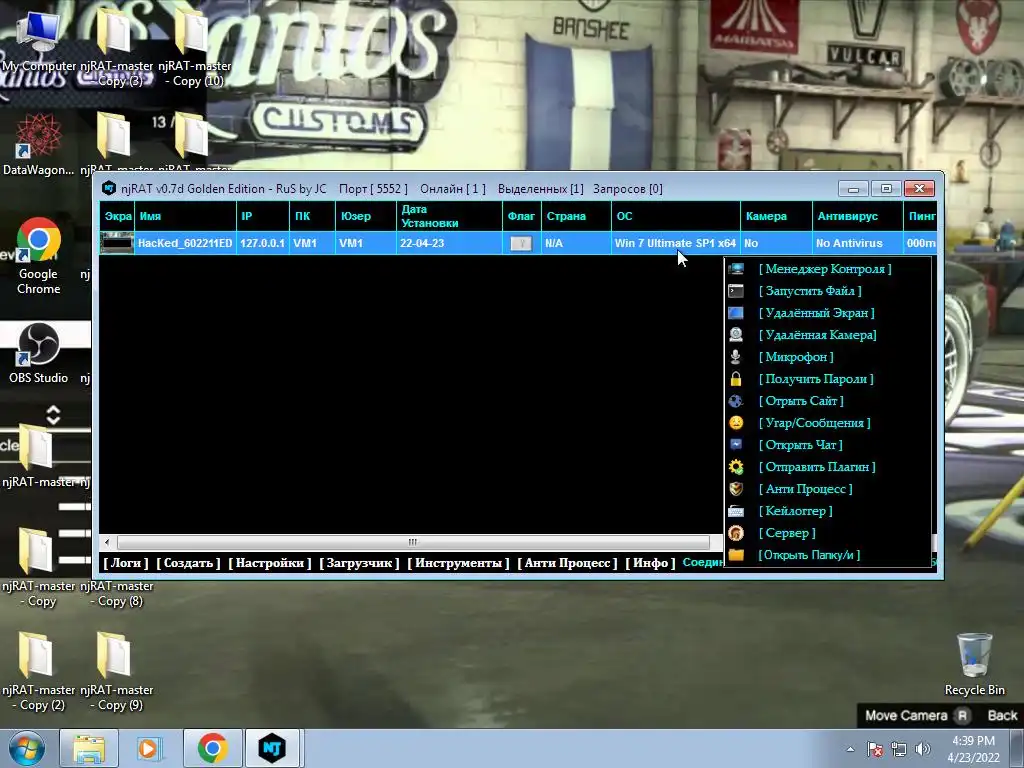
Task: Select the njRAT-master - Copy (9) folder
Action: tap(116, 671)
